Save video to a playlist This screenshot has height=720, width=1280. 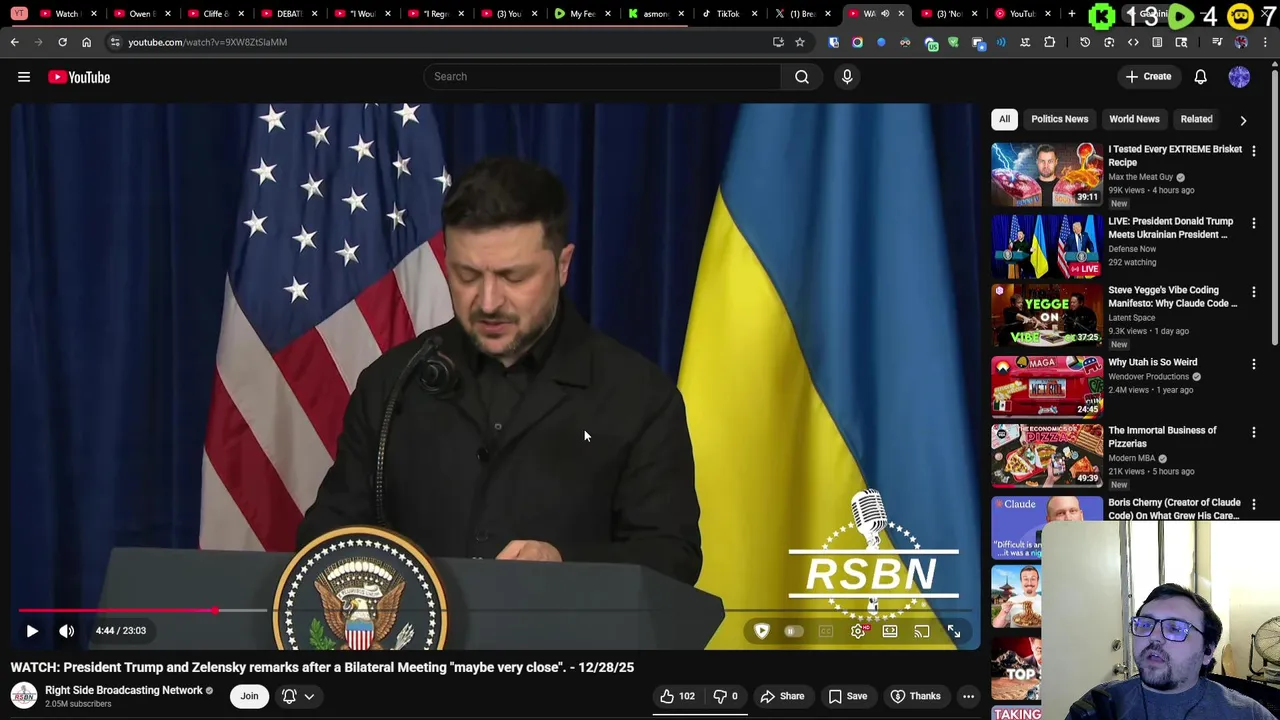847,696
